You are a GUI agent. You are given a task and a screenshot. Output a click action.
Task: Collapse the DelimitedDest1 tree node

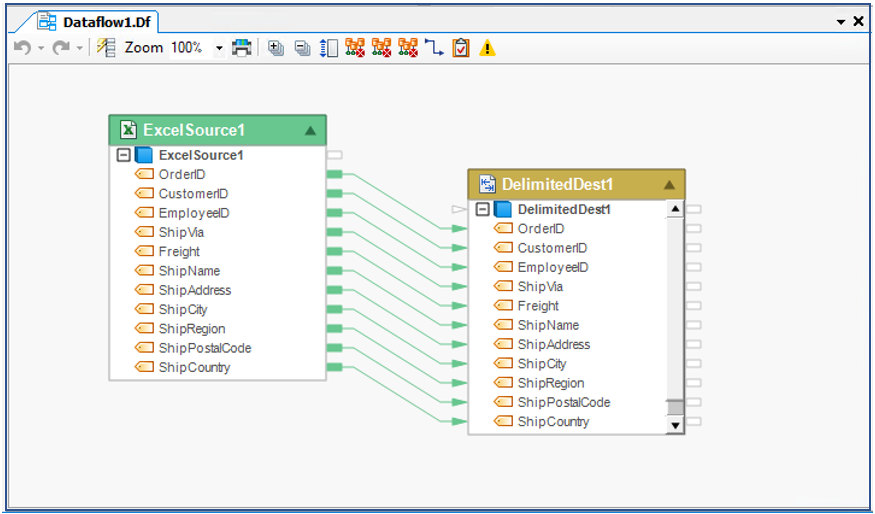482,209
